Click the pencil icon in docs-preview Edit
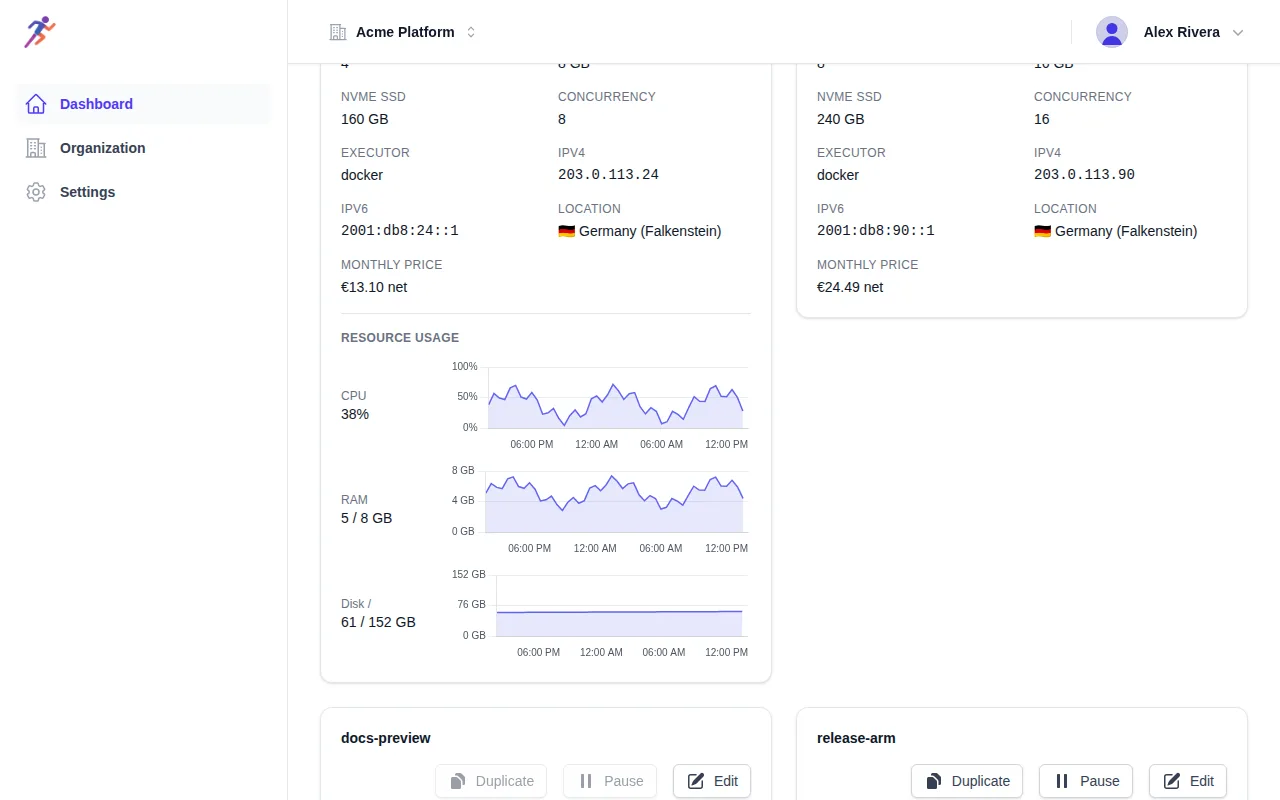Screen dimensions: 1280x800 [696, 781]
